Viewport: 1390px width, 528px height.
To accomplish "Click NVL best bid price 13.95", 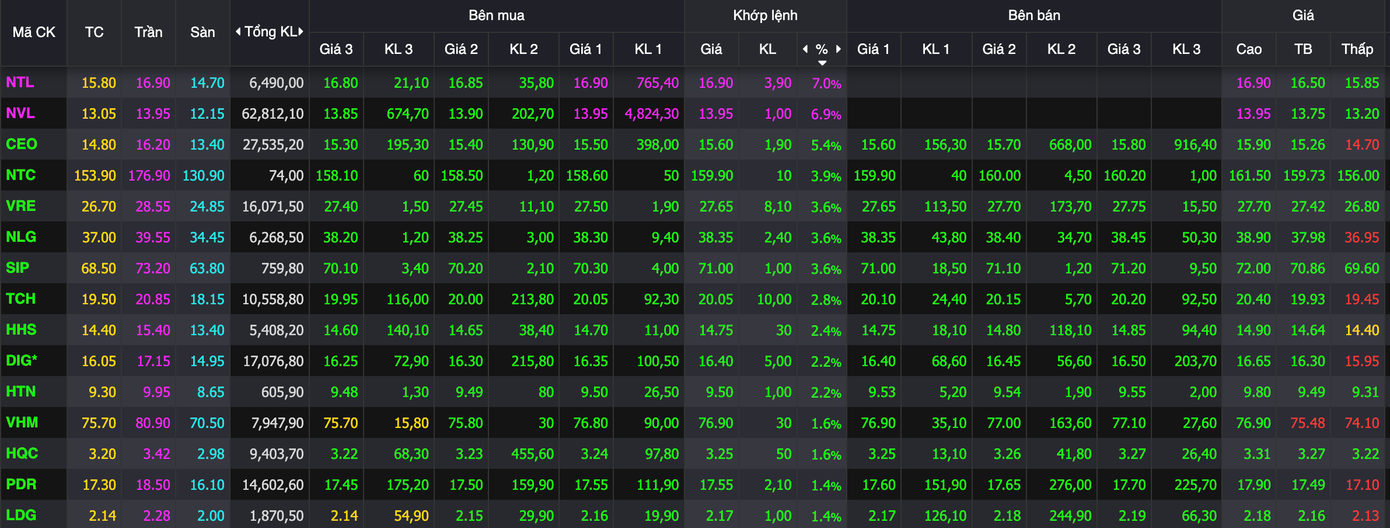I will click(585, 114).
